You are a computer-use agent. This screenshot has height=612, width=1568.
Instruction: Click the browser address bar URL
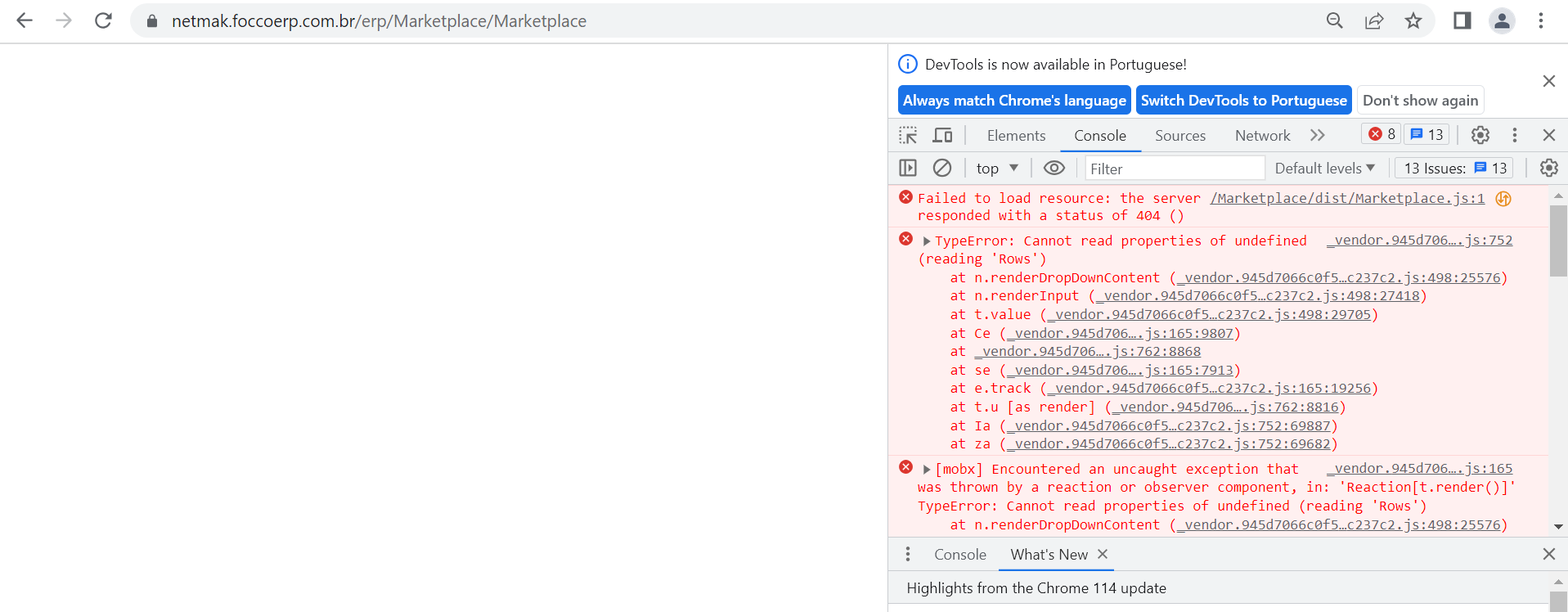[379, 21]
